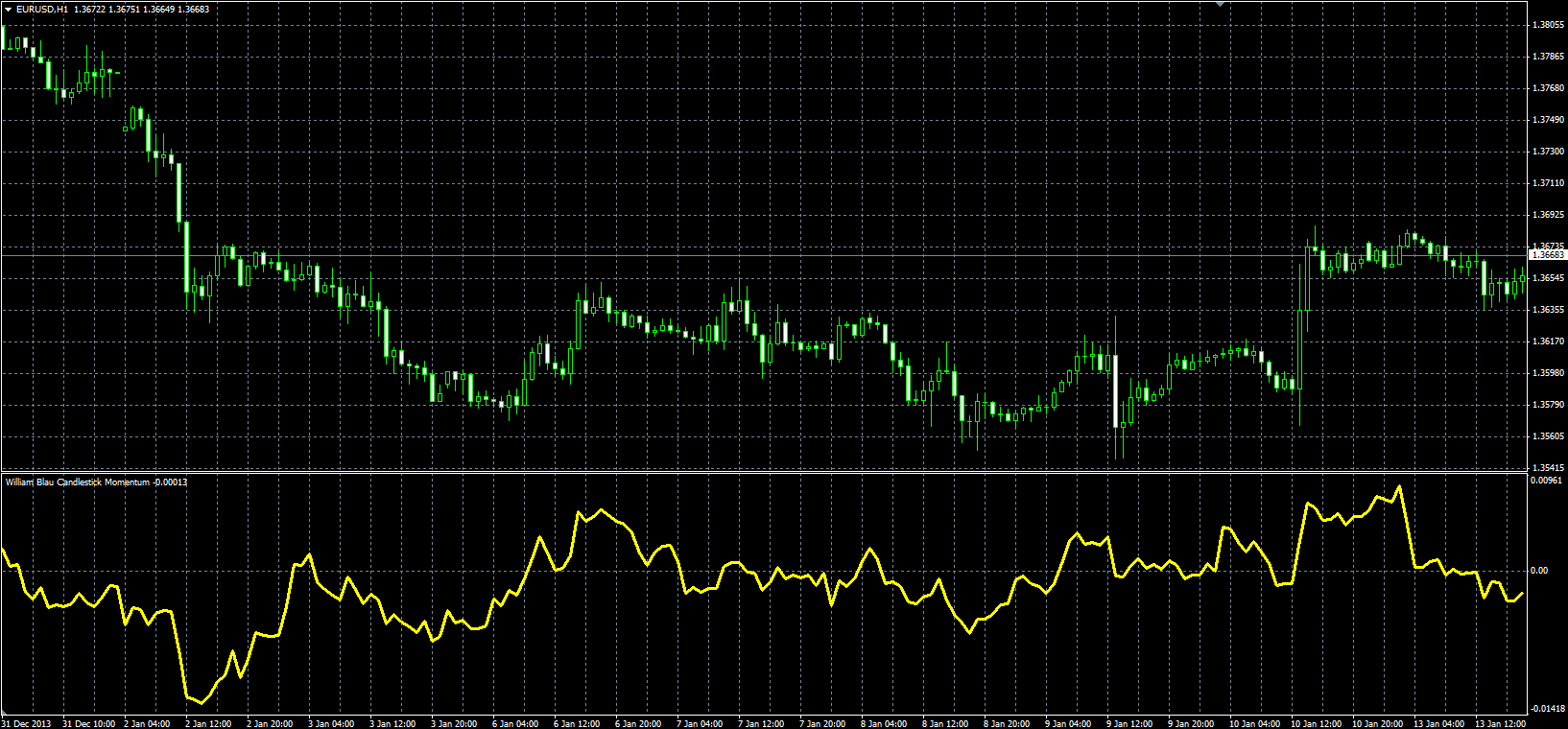Click the 1.37110 price scale value
1568x729 pixels.
(1549, 183)
